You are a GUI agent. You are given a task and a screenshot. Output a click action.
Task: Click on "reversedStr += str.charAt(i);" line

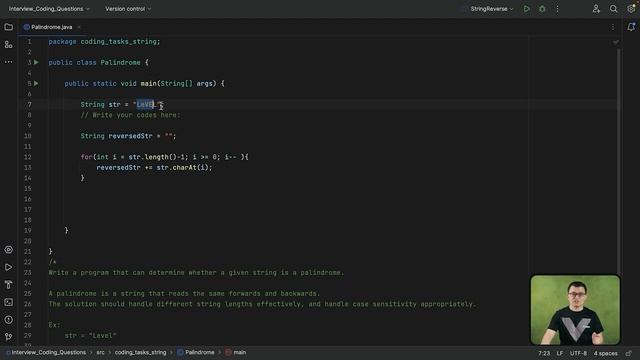[154, 167]
